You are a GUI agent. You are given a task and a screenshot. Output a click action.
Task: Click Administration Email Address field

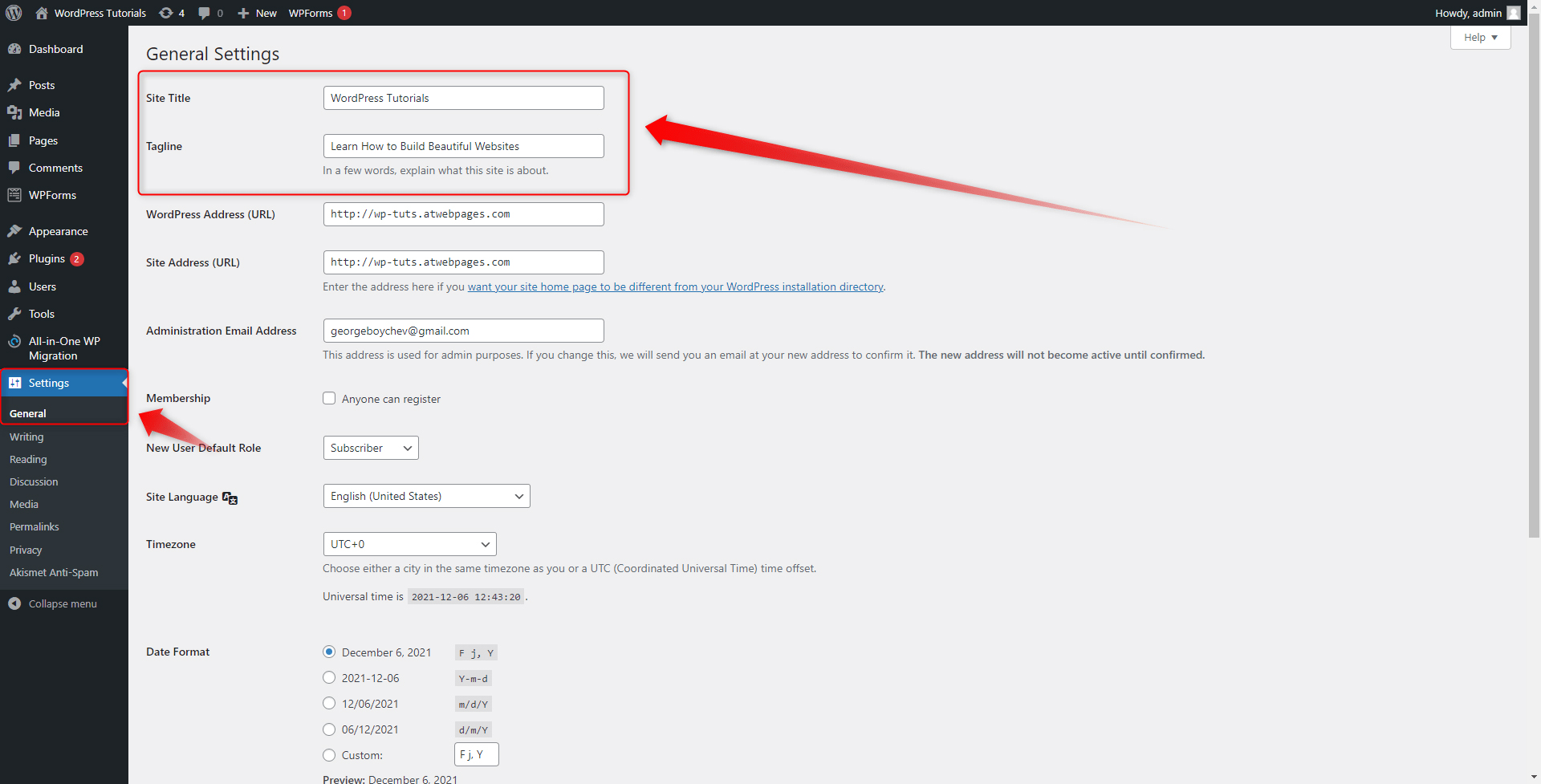(464, 331)
